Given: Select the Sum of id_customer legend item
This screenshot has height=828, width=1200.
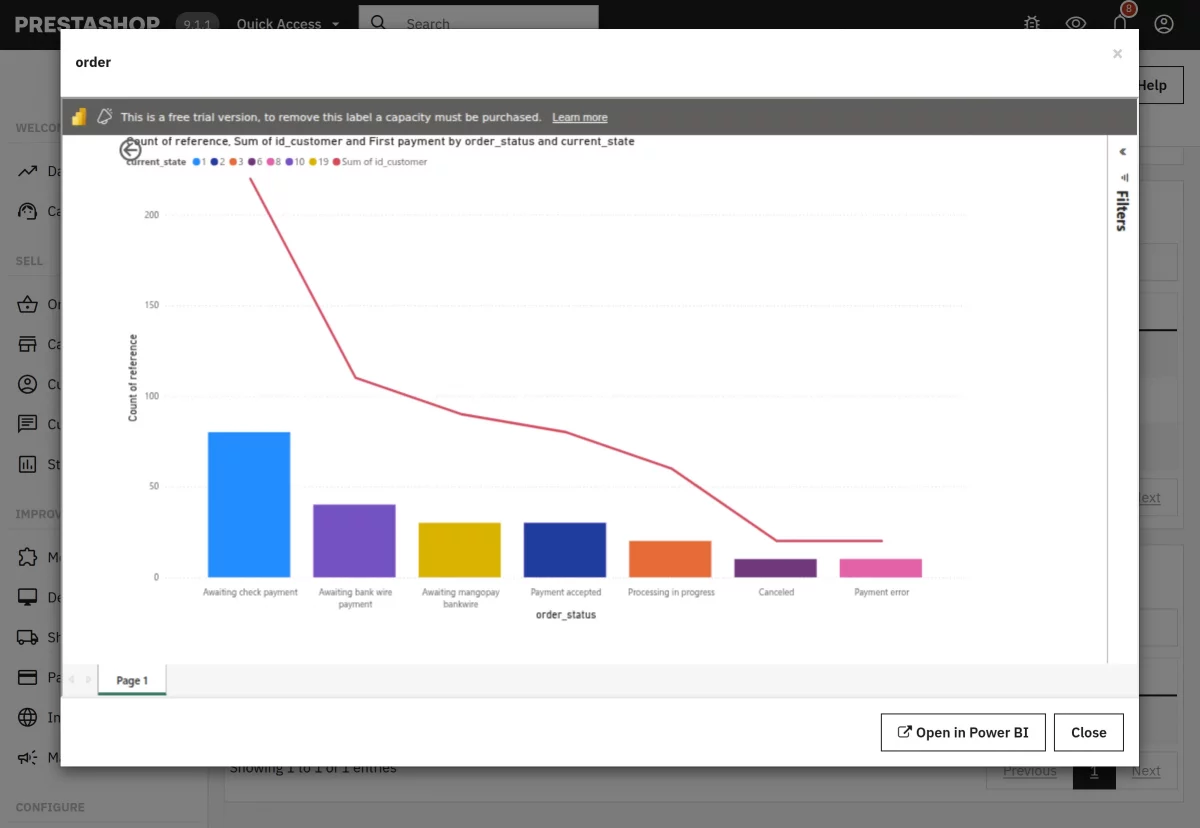Looking at the screenshot, I should tap(380, 162).
